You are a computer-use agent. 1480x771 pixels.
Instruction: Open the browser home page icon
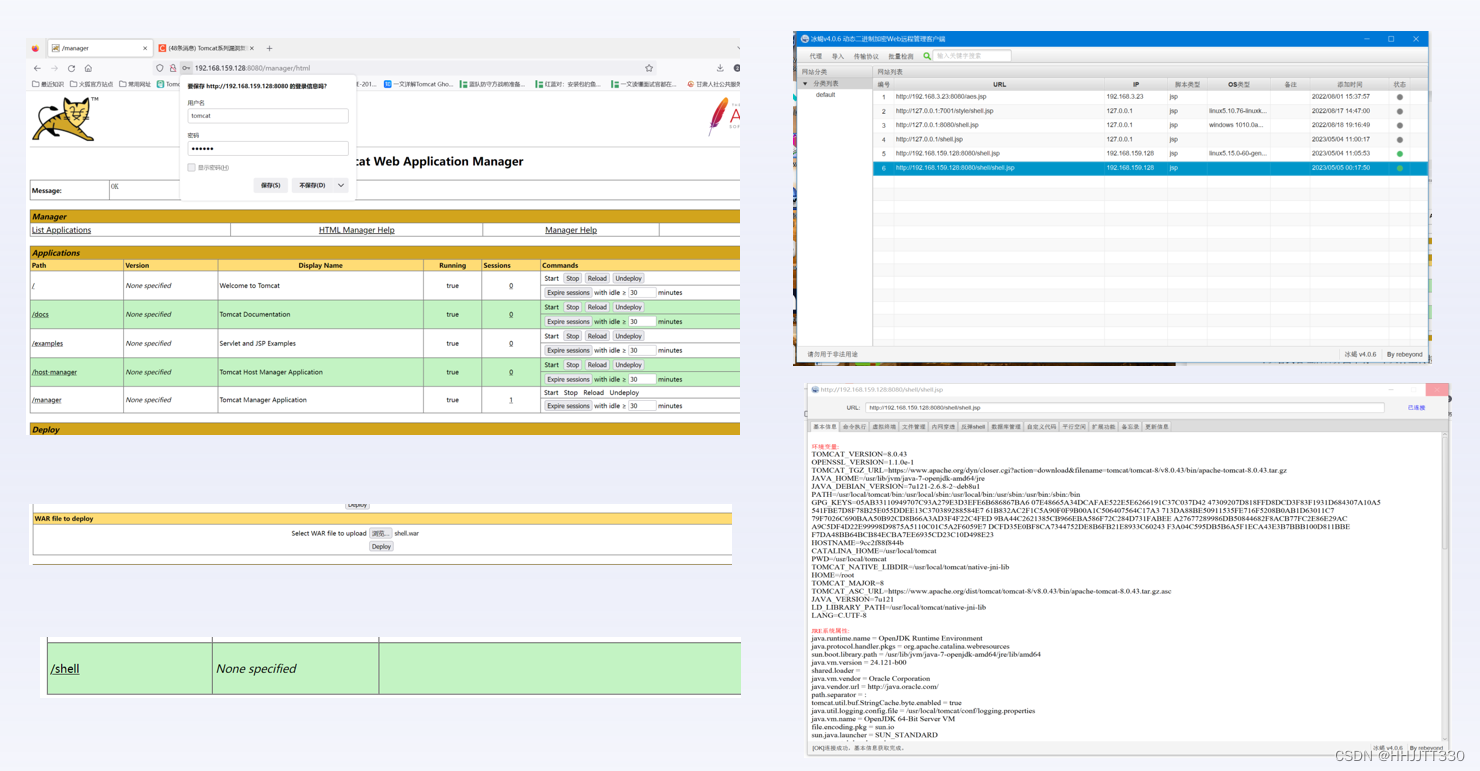click(88, 68)
